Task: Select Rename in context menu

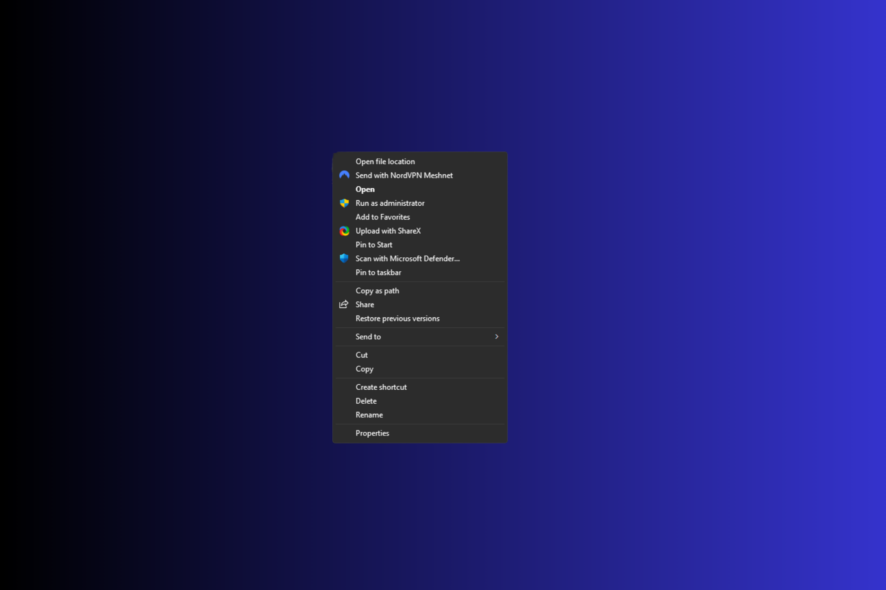Action: [x=420, y=415]
